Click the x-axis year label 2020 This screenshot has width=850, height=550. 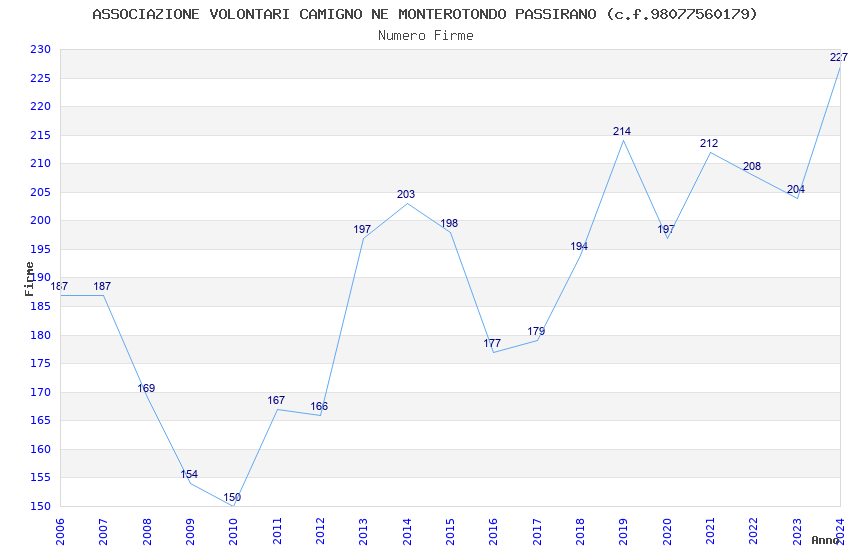[x=667, y=532]
